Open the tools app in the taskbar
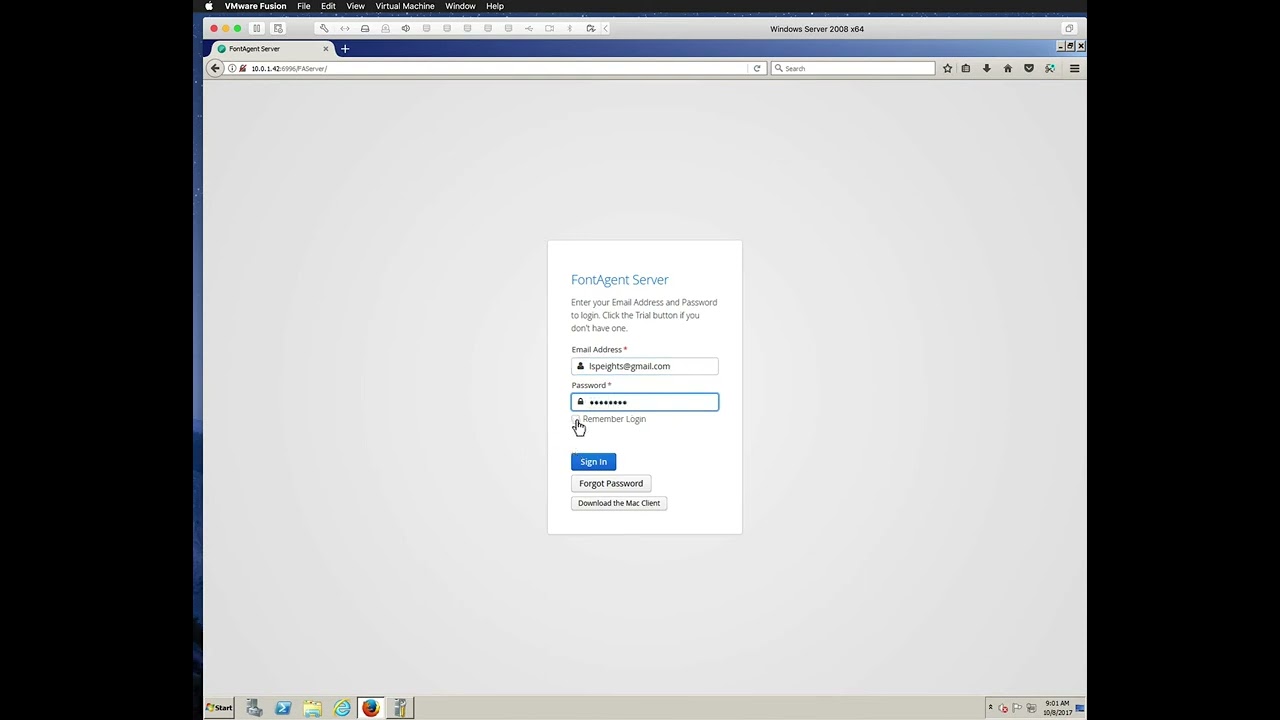This screenshot has width=1280, height=720. pyautogui.click(x=400, y=708)
